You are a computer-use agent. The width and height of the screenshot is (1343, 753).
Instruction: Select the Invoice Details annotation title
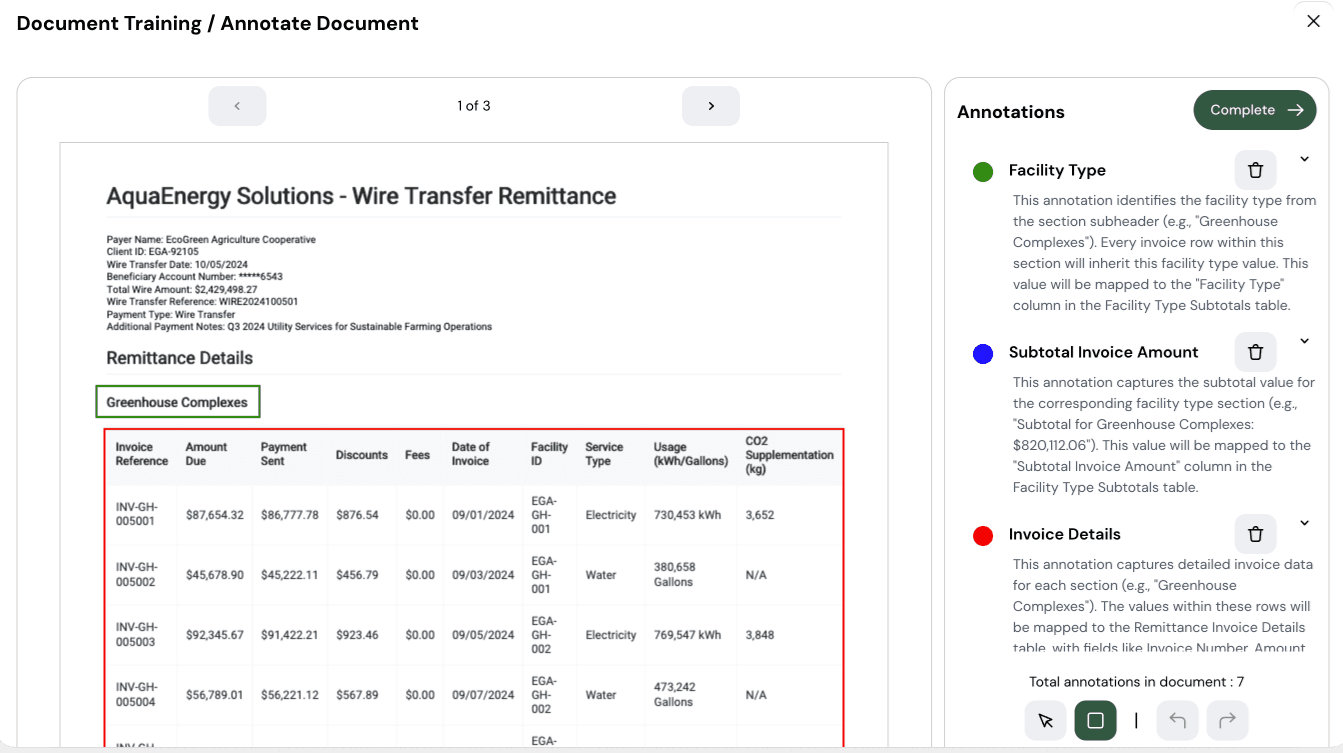click(x=1065, y=534)
